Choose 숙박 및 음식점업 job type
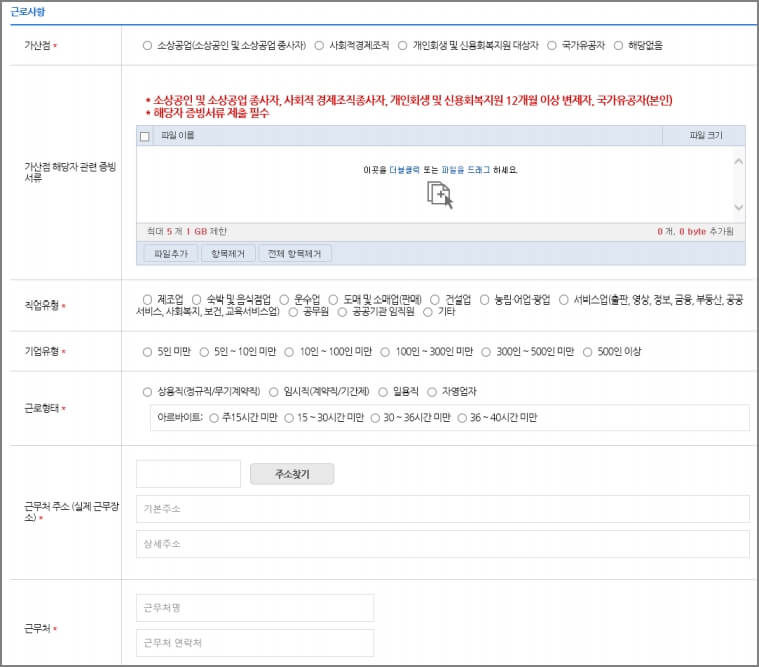The height and width of the screenshot is (667, 759). pos(197,300)
